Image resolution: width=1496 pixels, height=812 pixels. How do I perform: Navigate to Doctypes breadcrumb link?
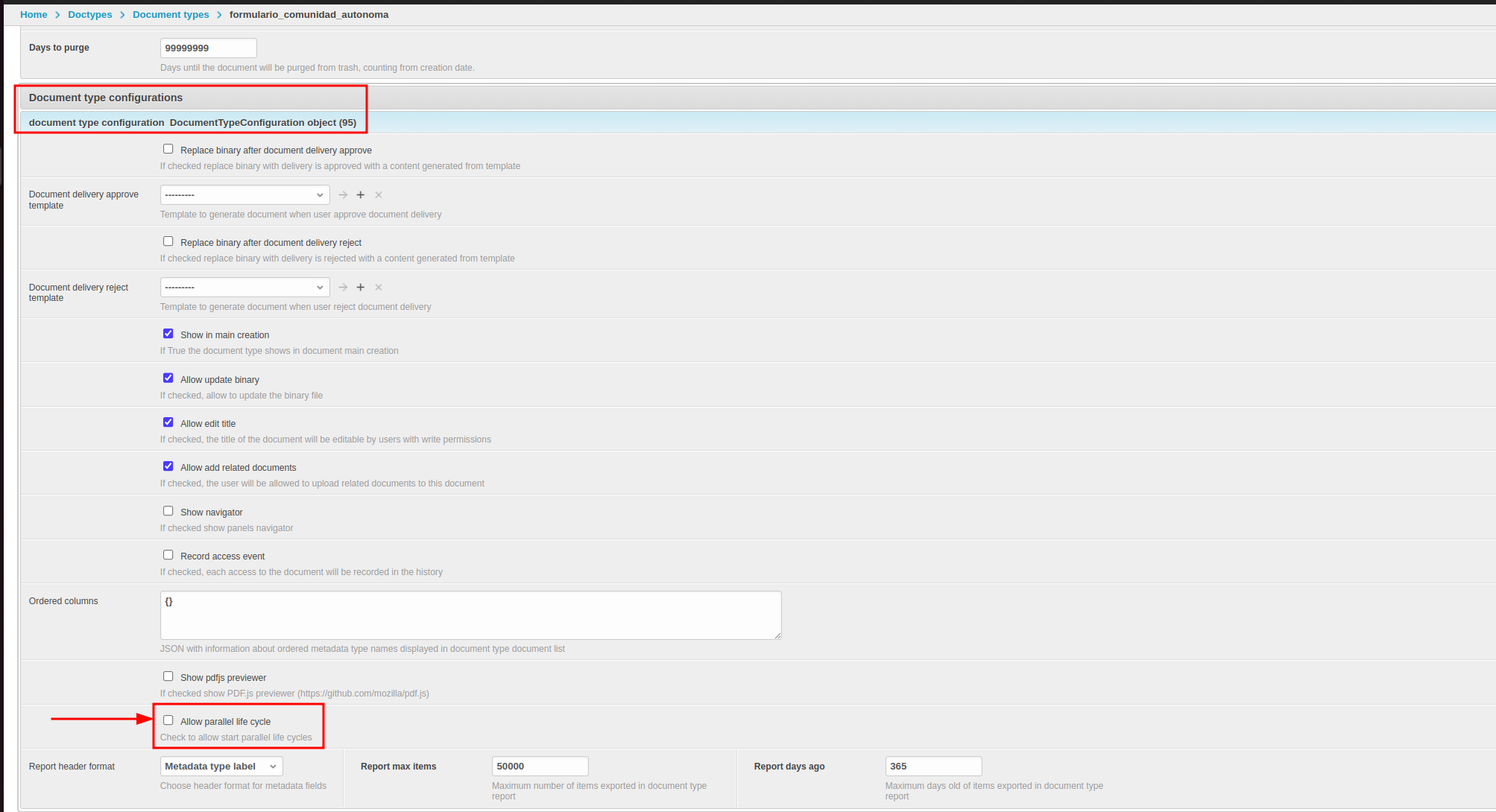pyautogui.click(x=90, y=15)
